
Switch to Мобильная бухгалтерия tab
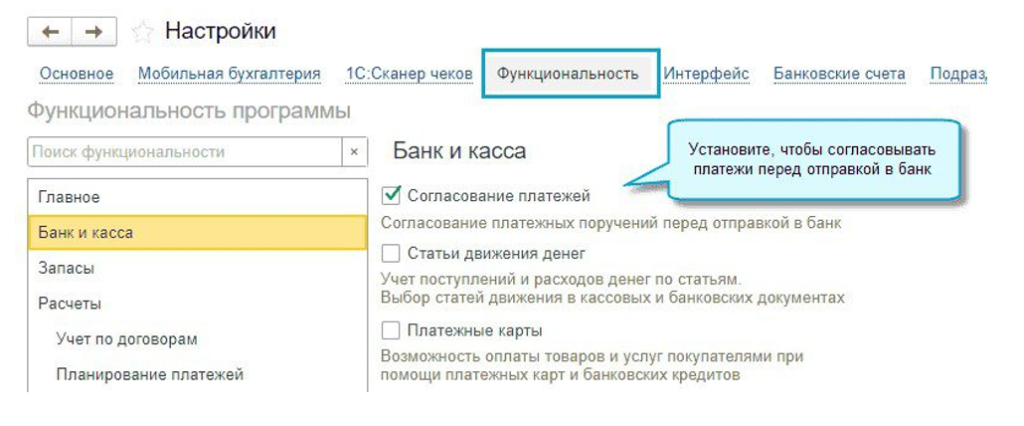pos(229,74)
